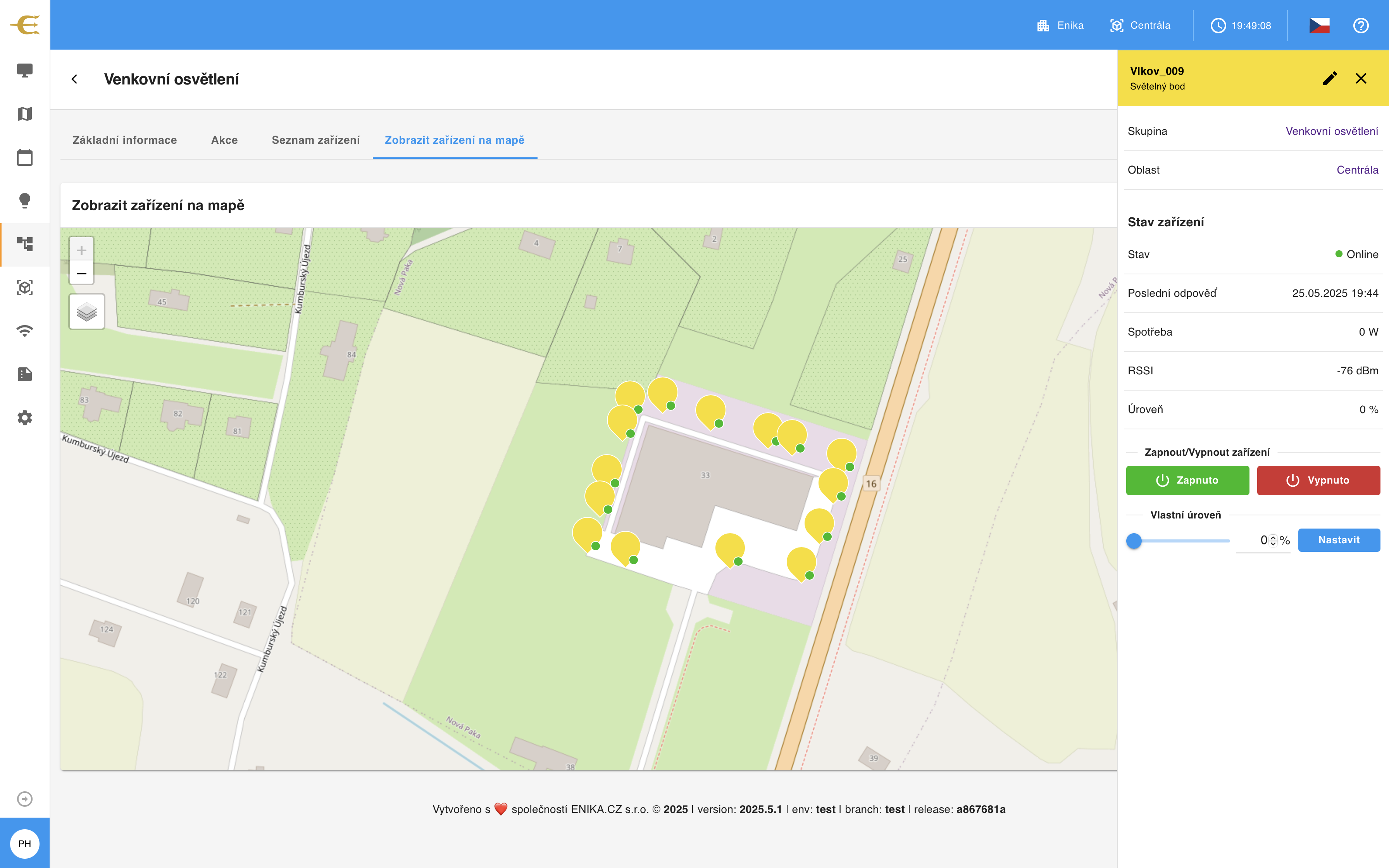Switch to the Základní informace tab
The width and height of the screenshot is (1389, 868).
(124, 140)
